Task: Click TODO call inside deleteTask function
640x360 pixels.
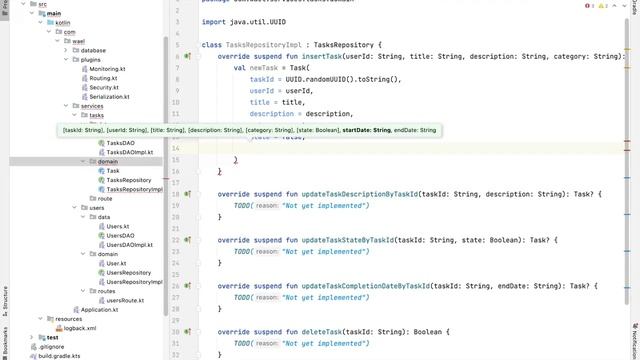Action: [x=302, y=344]
